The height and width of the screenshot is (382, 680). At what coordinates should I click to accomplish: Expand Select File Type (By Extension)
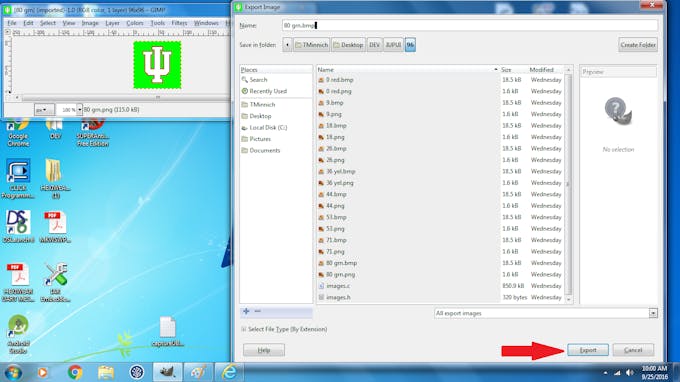point(284,329)
